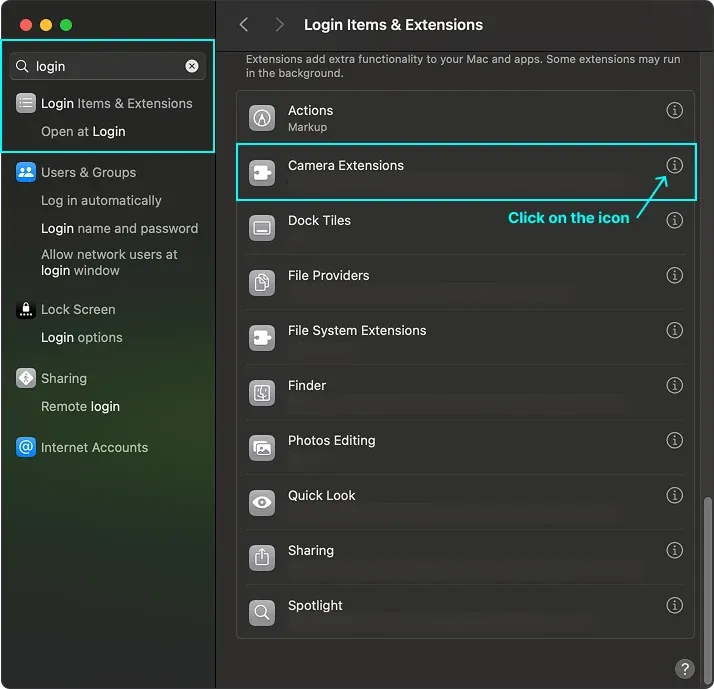Select Login Items & Extensions in sidebar
This screenshot has width=714, height=689.
tap(105, 103)
